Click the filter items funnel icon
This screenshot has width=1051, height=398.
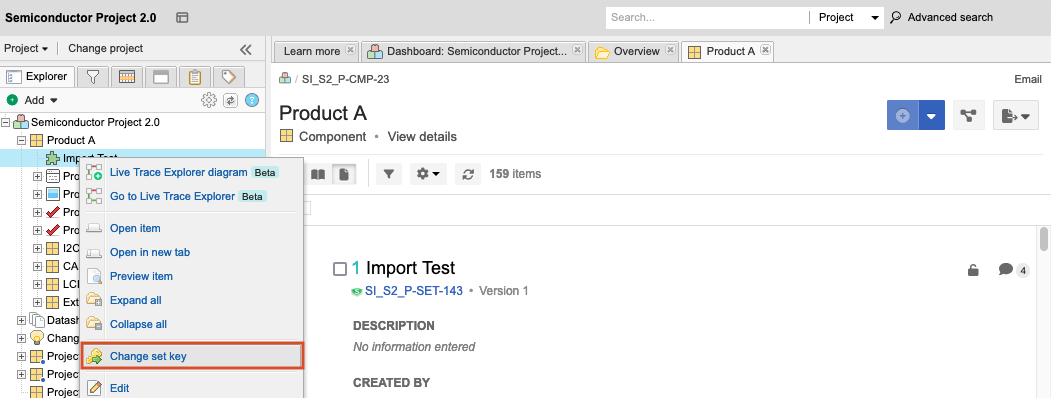point(389,174)
